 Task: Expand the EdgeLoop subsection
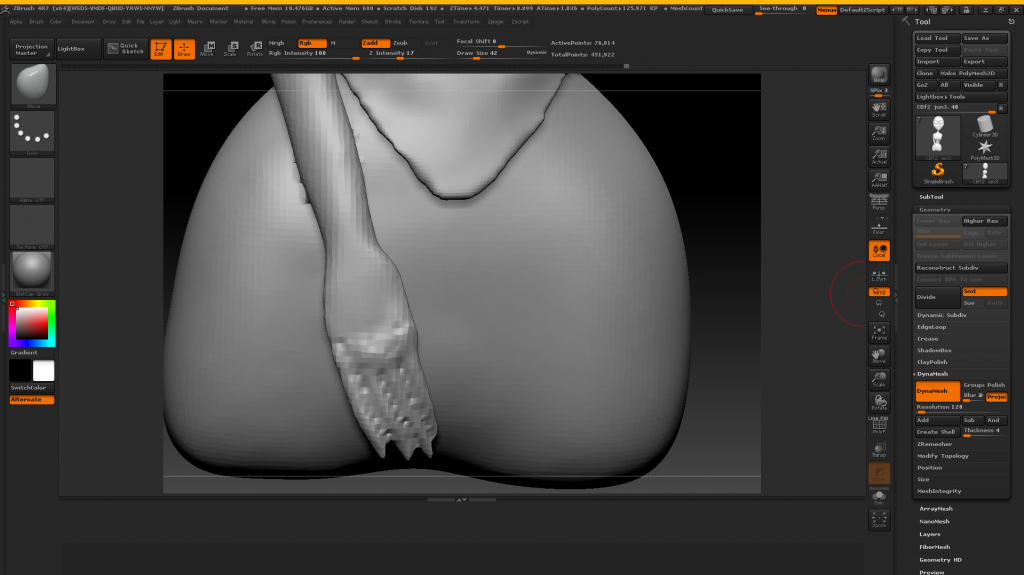pyautogui.click(x=931, y=327)
